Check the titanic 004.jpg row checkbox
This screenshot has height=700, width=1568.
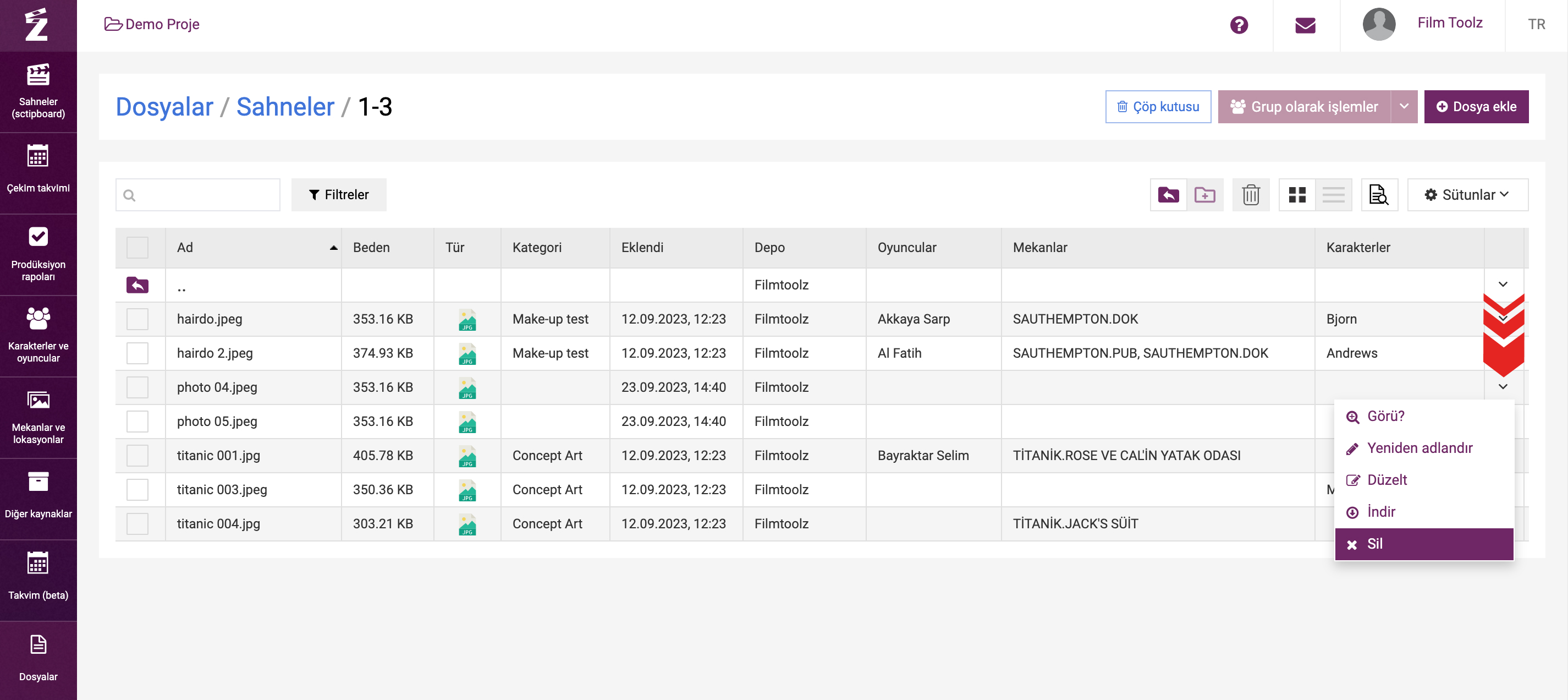click(137, 523)
